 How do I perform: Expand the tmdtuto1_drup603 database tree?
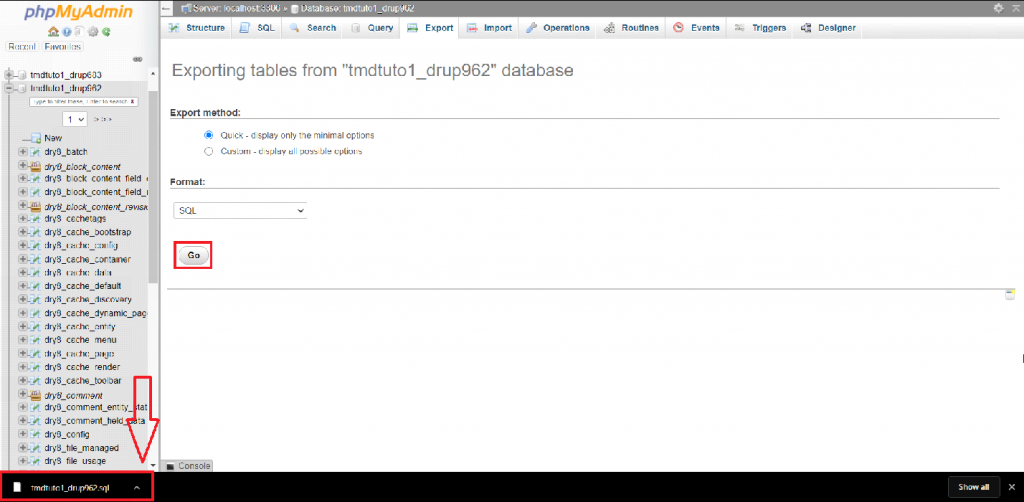click(10, 75)
